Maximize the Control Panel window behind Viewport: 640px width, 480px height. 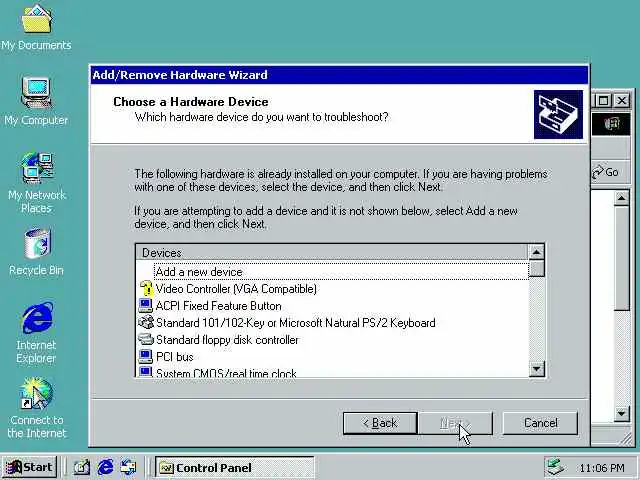(603, 100)
